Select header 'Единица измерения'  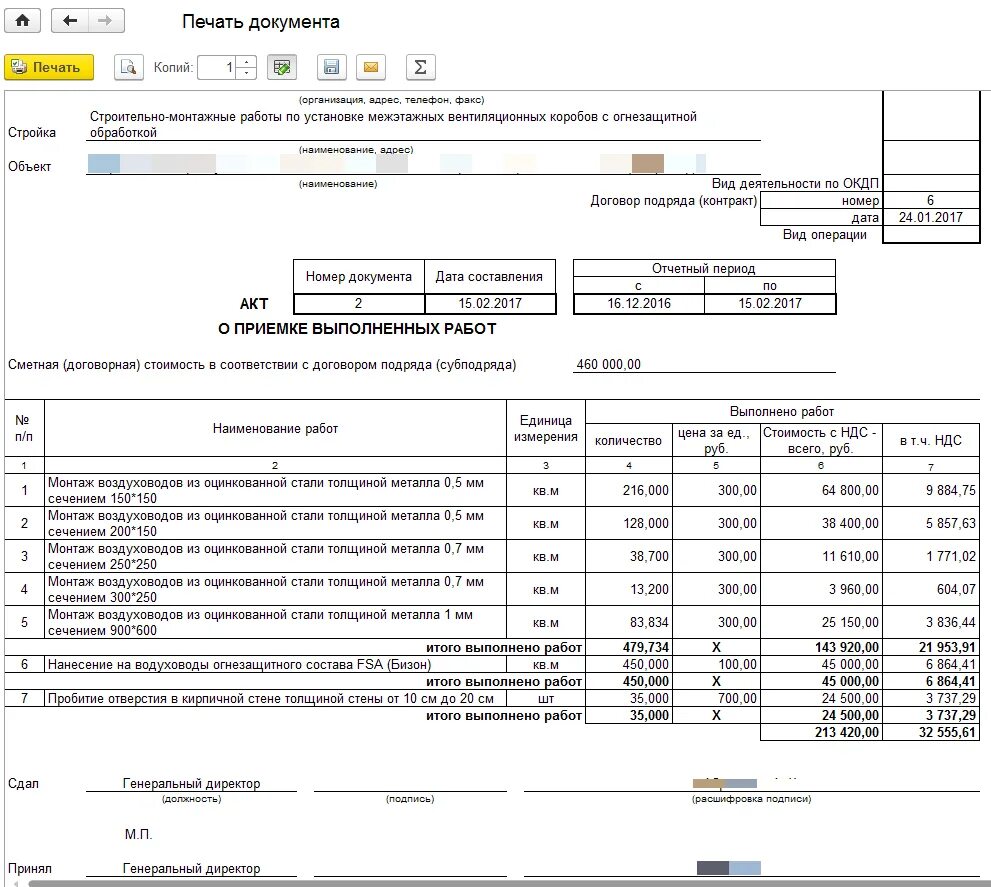pyautogui.click(x=545, y=429)
